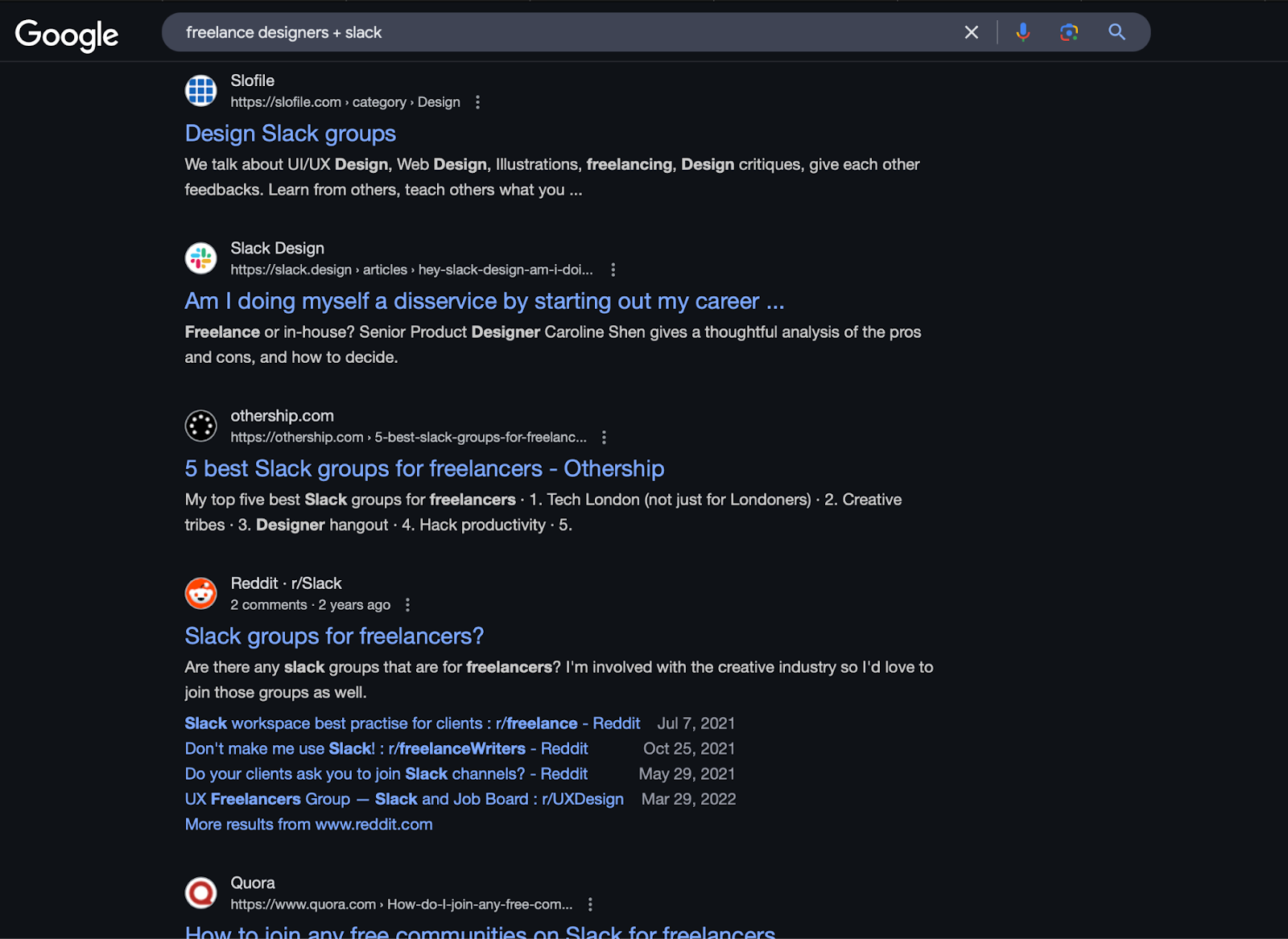
Task: Click the 'Mar 29, 2022' date
Action: pyautogui.click(x=689, y=799)
